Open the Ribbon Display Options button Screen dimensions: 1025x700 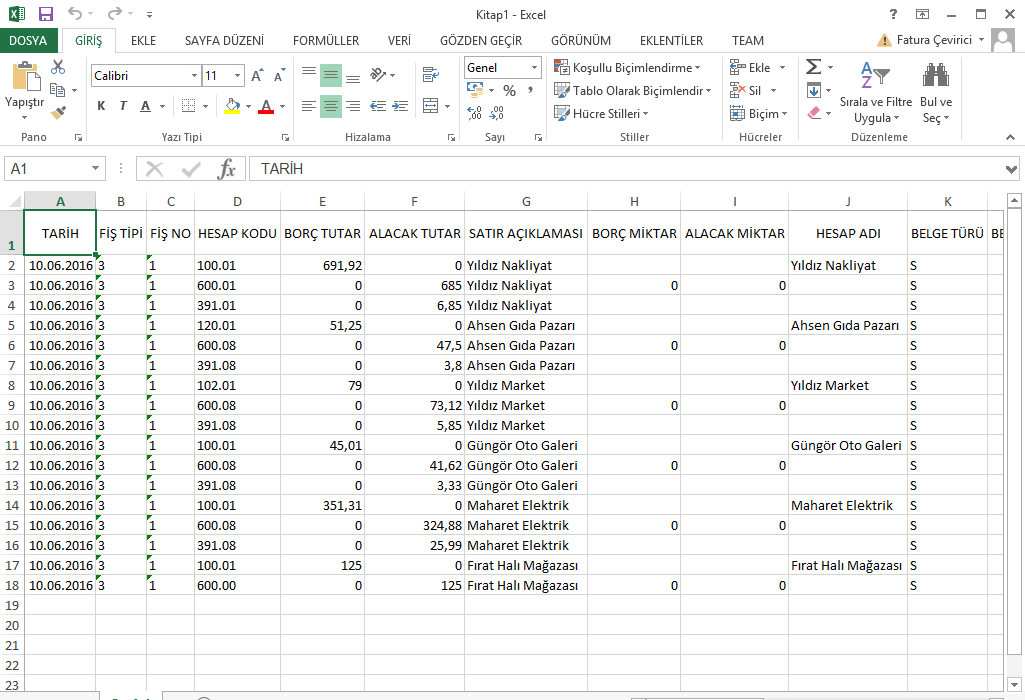pos(922,14)
